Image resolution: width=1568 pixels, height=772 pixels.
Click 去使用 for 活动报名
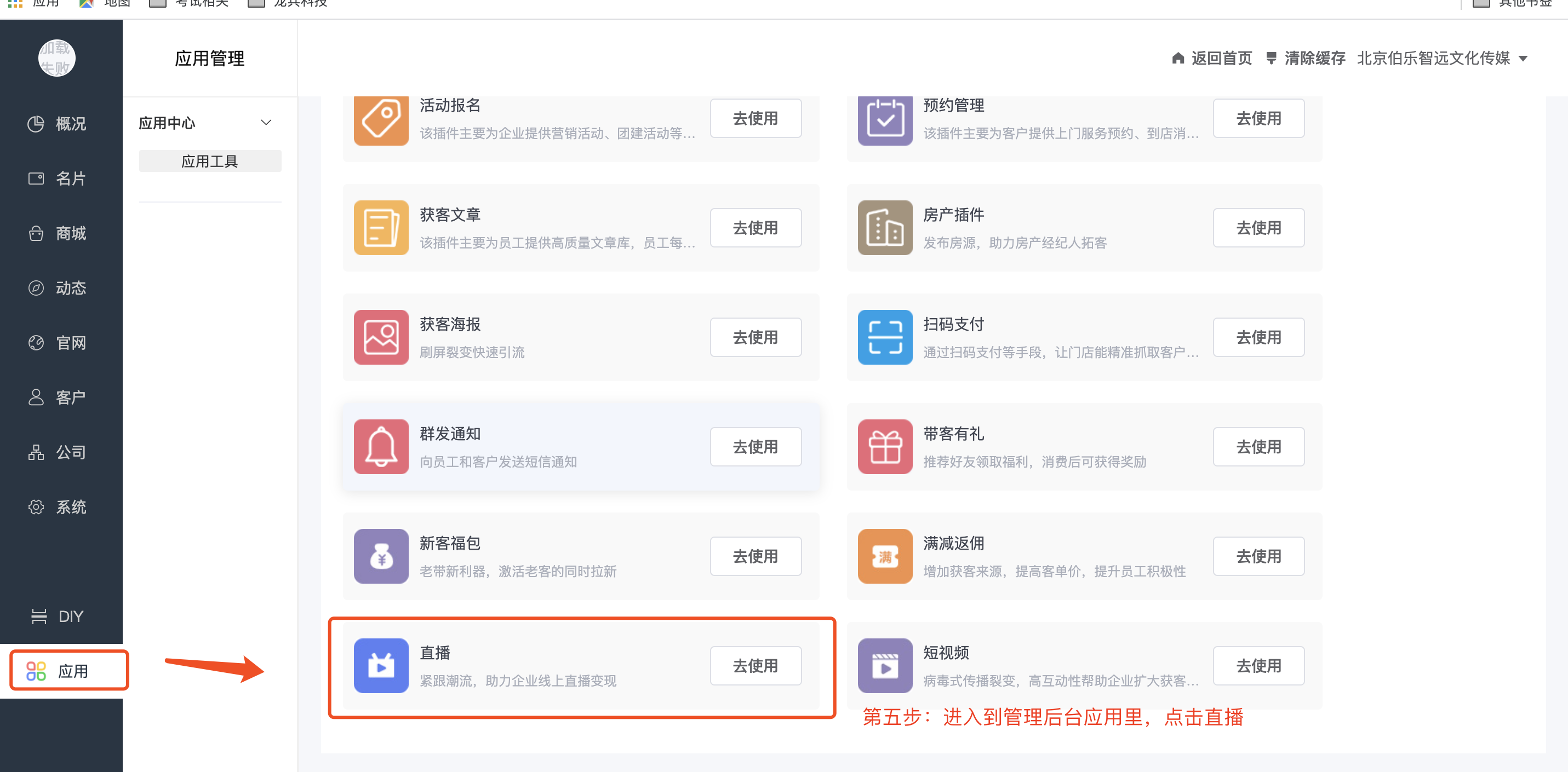click(756, 118)
